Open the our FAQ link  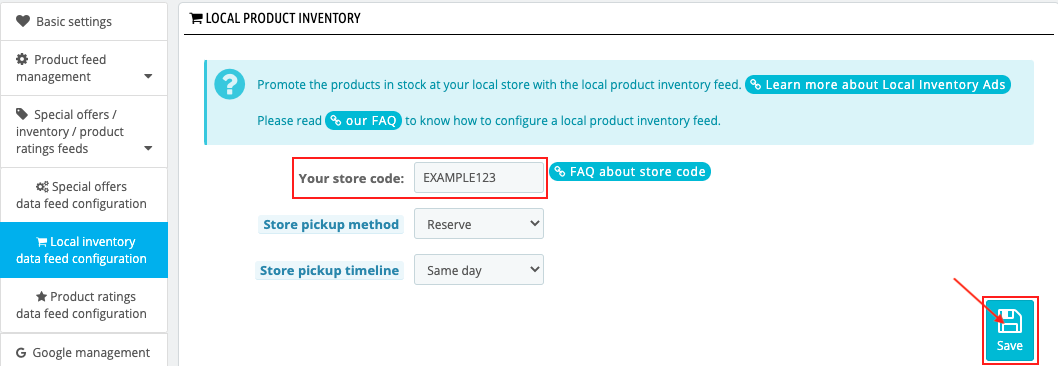click(x=364, y=121)
